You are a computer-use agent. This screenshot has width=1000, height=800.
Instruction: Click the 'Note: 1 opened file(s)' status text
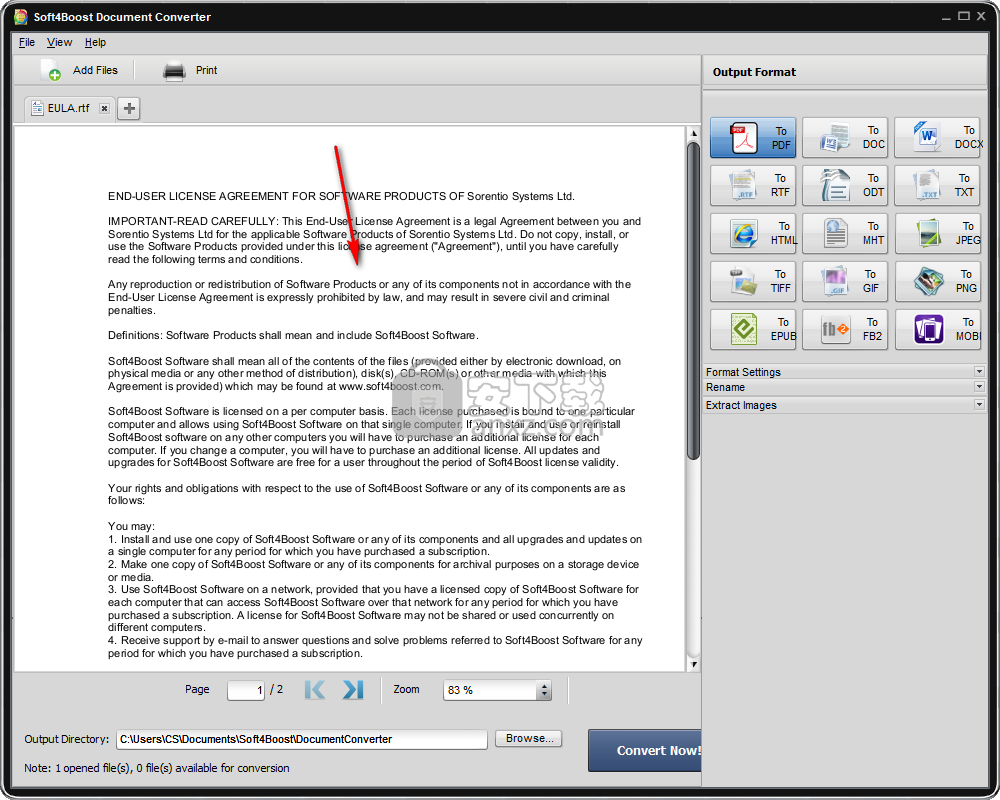[x=156, y=768]
